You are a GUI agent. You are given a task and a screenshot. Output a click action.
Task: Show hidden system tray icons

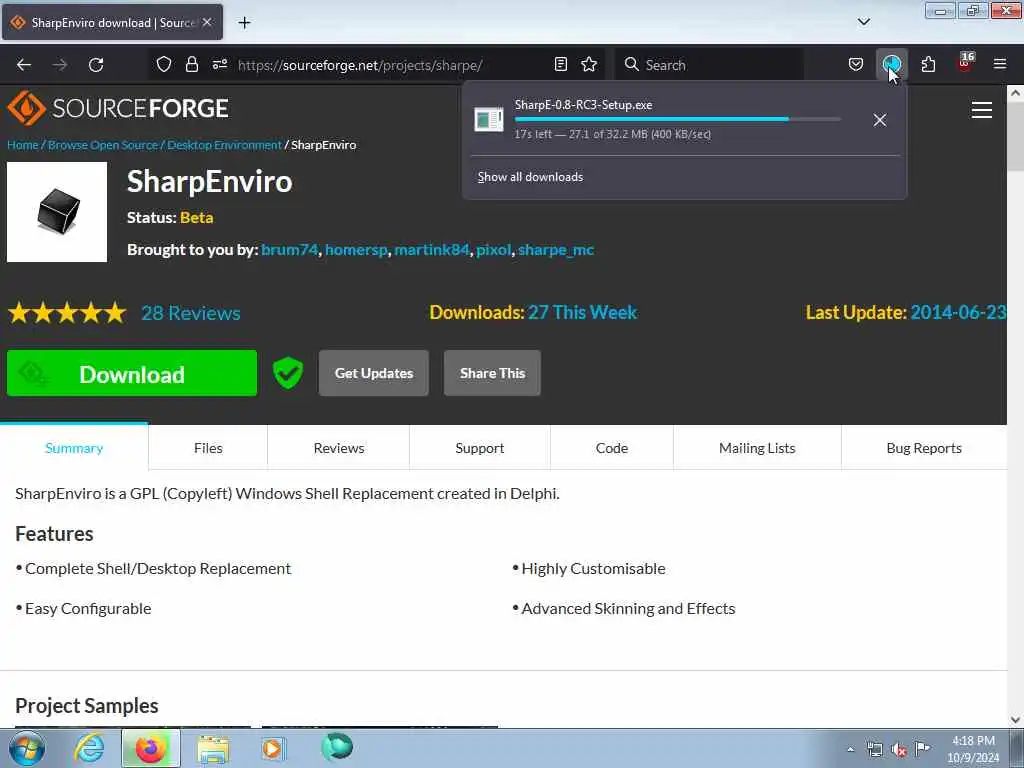click(850, 749)
